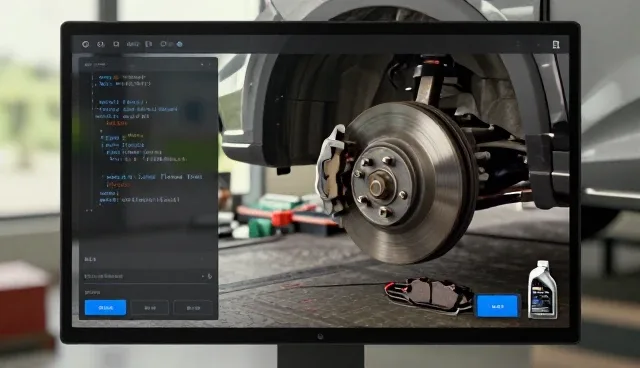Click the middle outlined button in code panel
This screenshot has width=640, height=368.
[150, 308]
